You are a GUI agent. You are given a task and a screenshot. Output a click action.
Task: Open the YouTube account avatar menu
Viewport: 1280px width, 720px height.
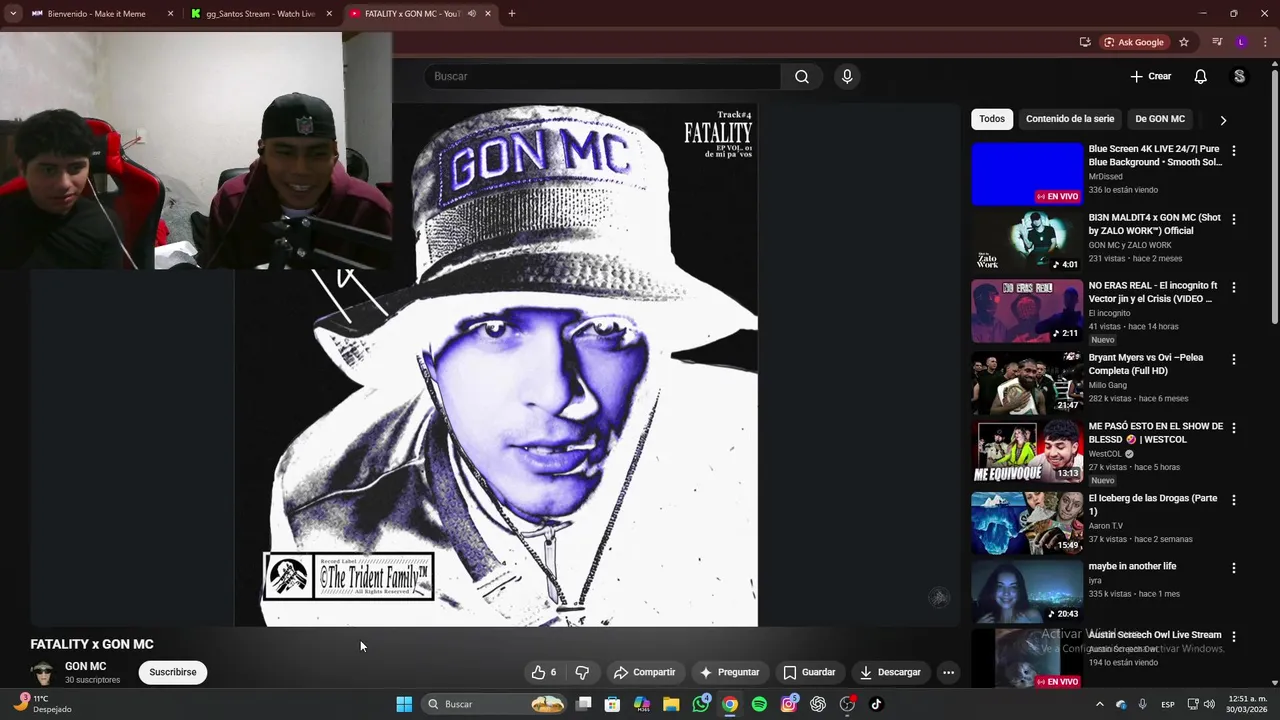1239,76
